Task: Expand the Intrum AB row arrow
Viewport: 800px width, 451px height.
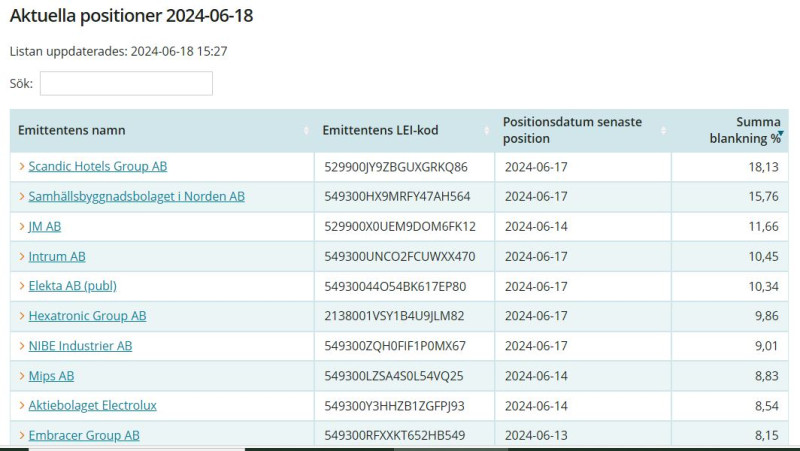Action: click(21, 256)
